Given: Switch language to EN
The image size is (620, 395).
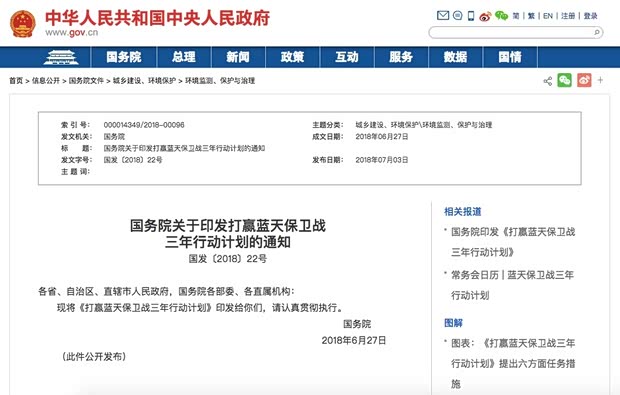Looking at the screenshot, I should click(x=548, y=16).
